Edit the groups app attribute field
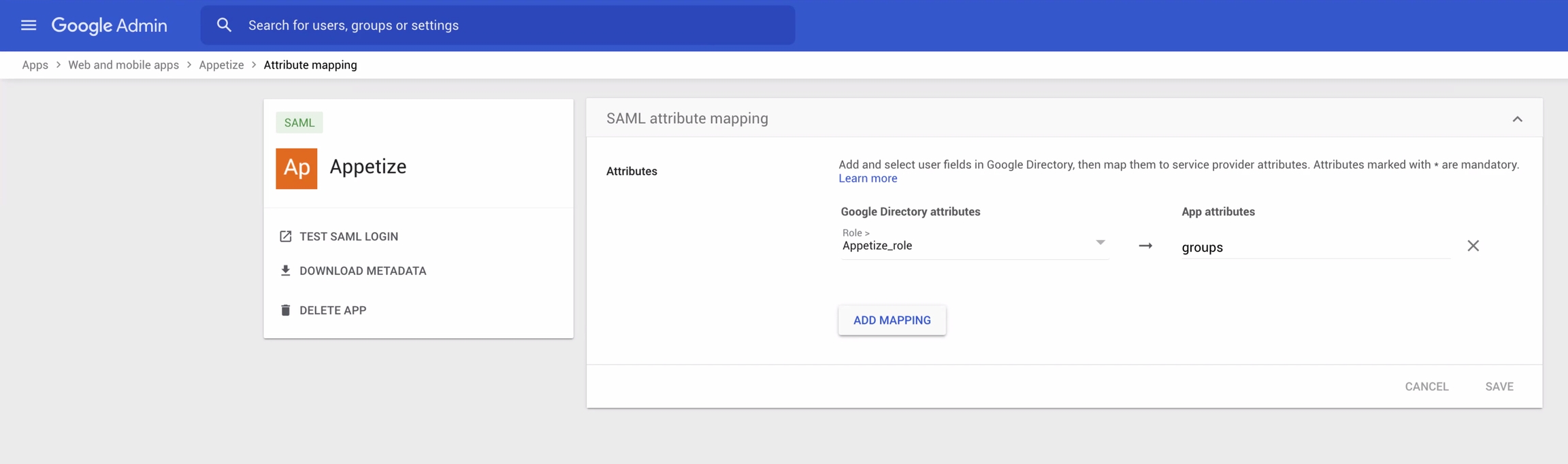Viewport: 1568px width, 464px height. (x=1313, y=247)
